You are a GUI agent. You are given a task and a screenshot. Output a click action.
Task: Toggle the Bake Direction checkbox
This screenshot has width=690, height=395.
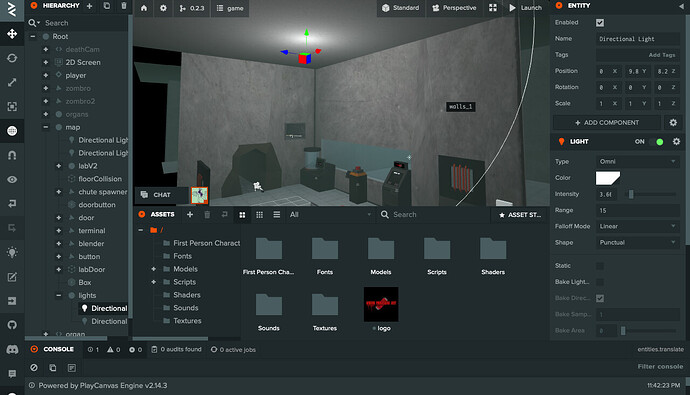point(600,298)
